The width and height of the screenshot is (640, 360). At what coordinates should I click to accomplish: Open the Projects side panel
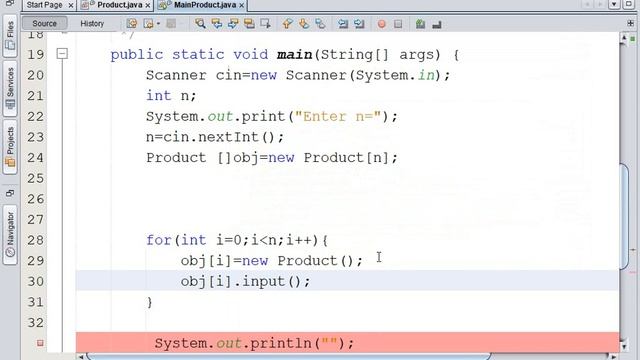click(10, 147)
